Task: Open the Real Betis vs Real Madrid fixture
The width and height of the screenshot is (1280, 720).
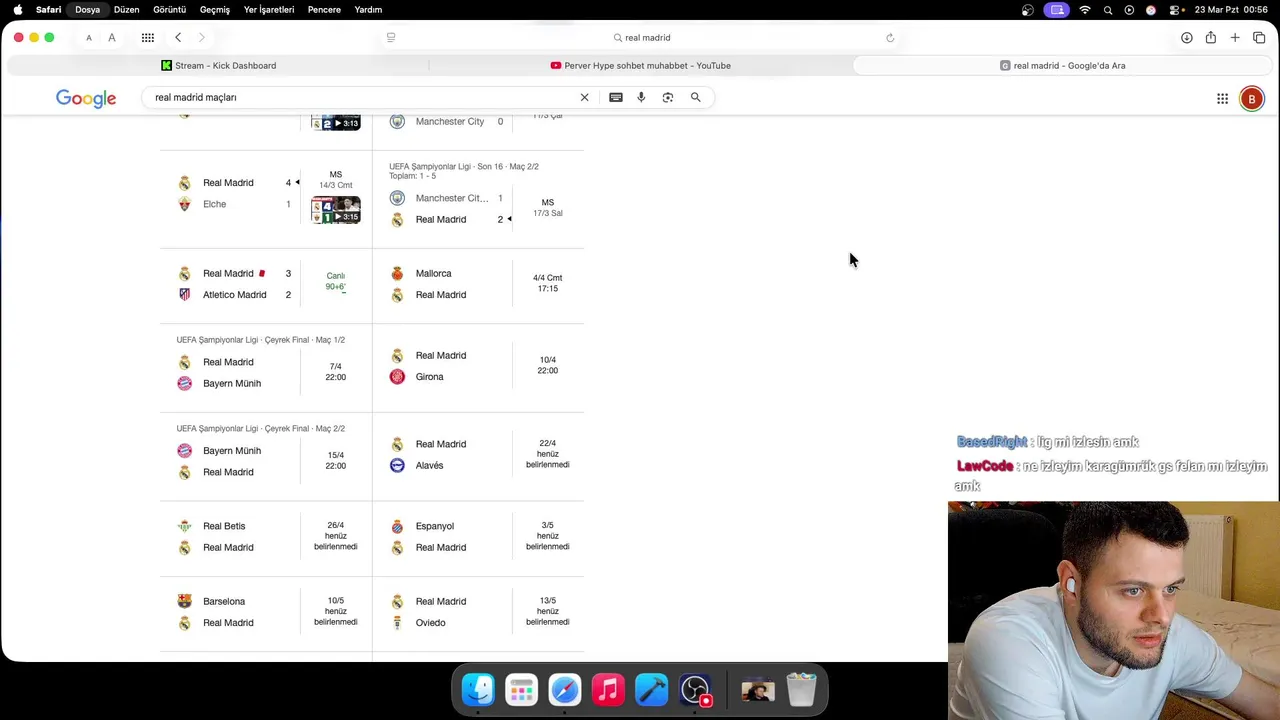Action: [265, 538]
